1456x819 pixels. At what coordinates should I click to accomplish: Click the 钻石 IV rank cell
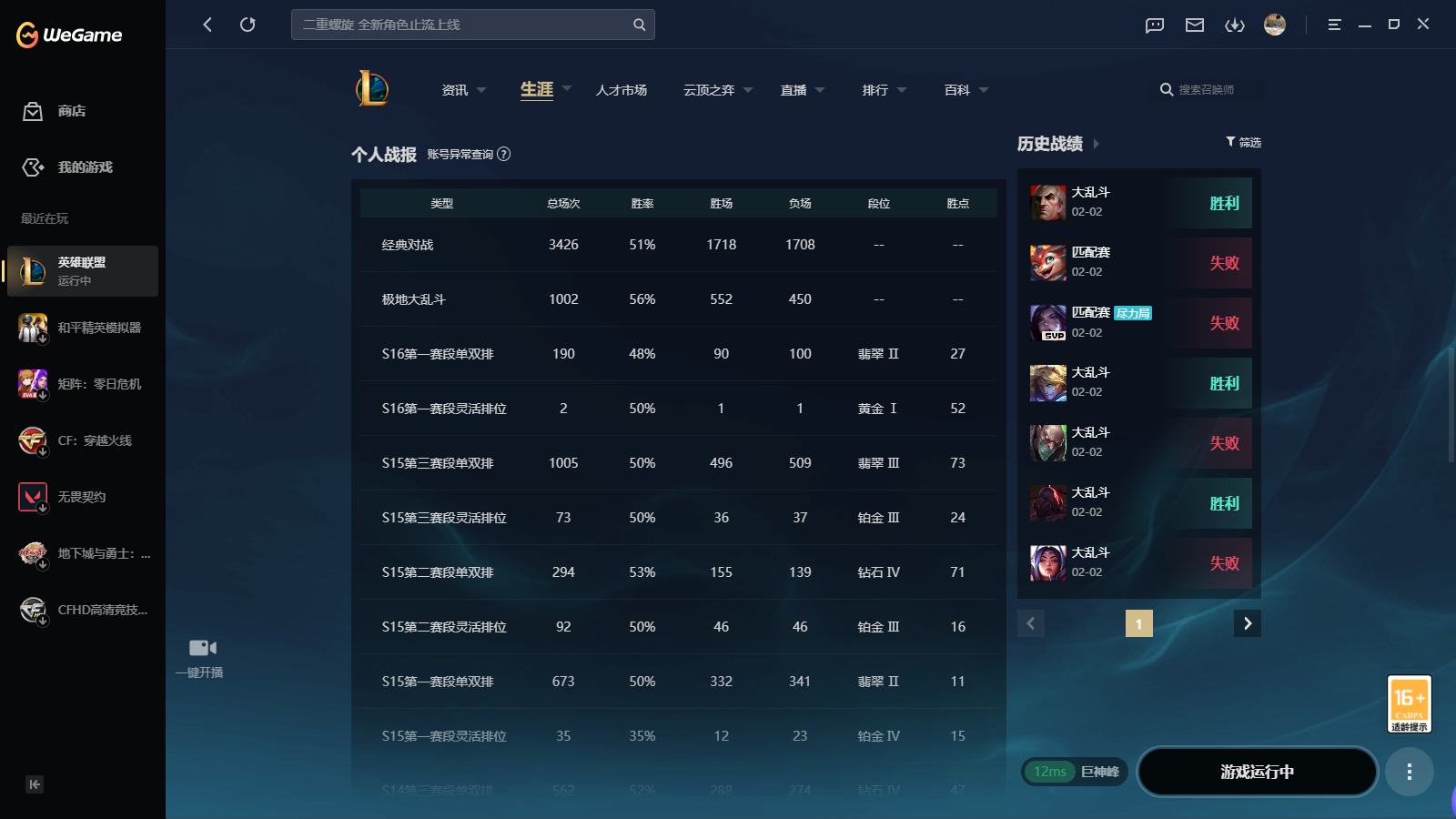coord(879,572)
